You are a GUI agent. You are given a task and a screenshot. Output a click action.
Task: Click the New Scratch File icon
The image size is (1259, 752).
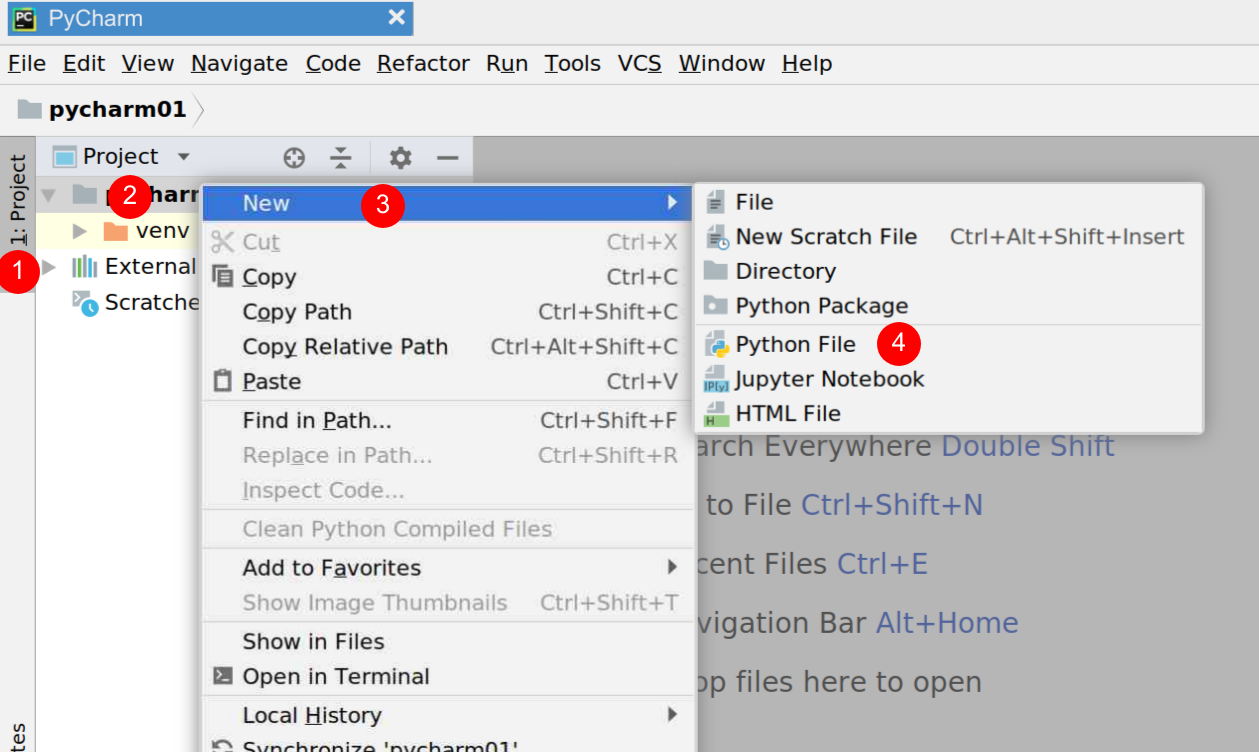click(x=716, y=237)
